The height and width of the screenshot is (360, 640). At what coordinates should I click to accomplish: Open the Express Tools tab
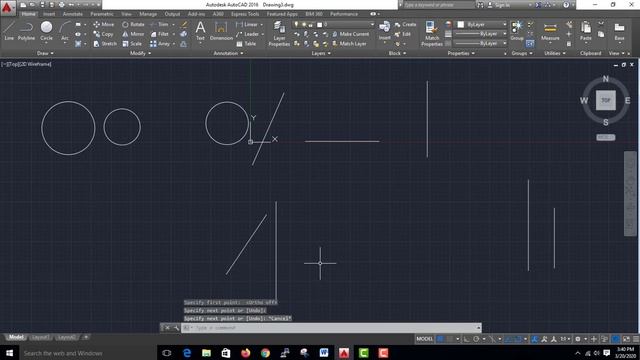(245, 14)
